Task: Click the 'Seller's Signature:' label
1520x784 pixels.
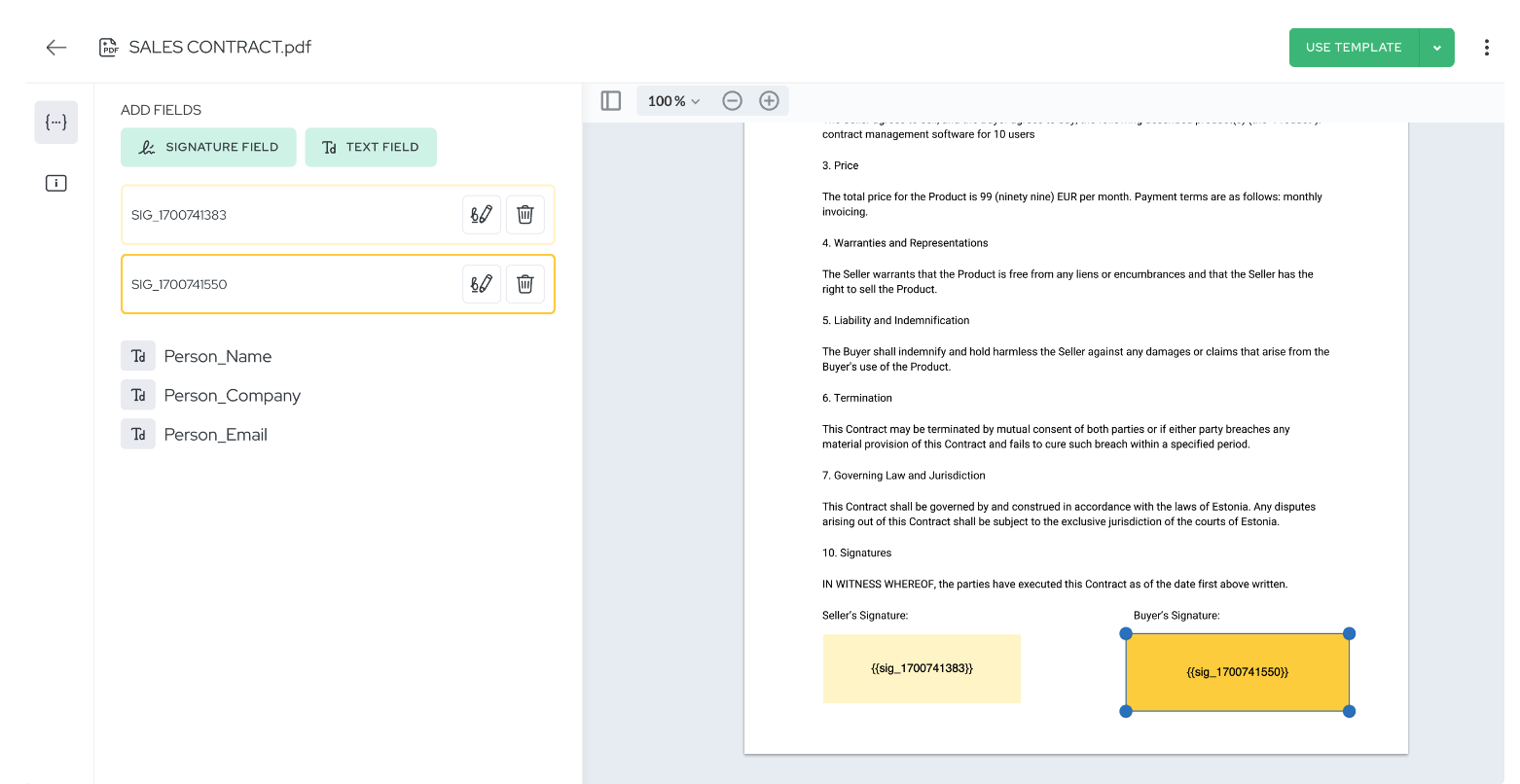Action: coord(865,616)
